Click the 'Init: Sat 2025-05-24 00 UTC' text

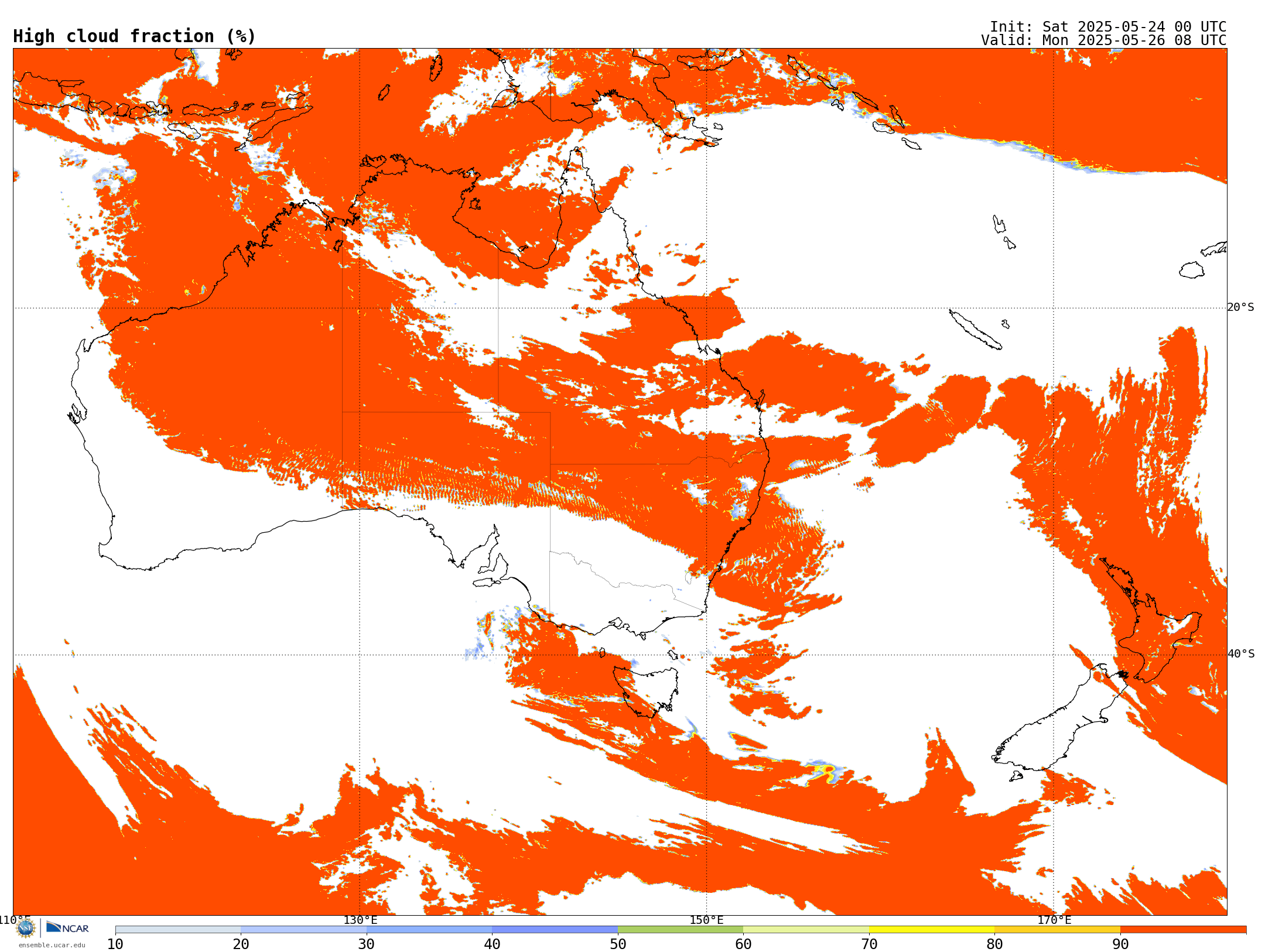[1108, 27]
